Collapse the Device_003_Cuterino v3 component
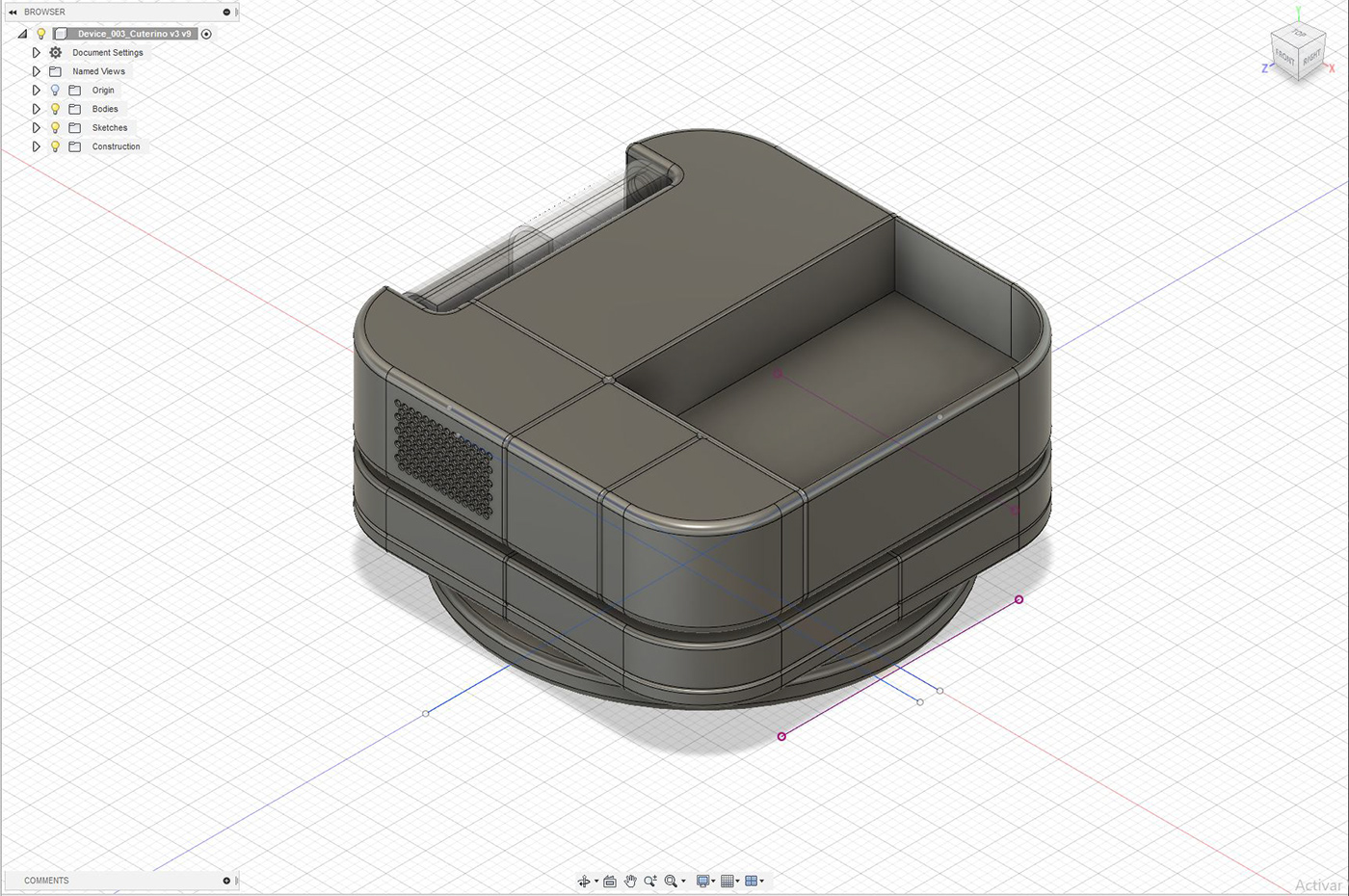 pos(22,33)
